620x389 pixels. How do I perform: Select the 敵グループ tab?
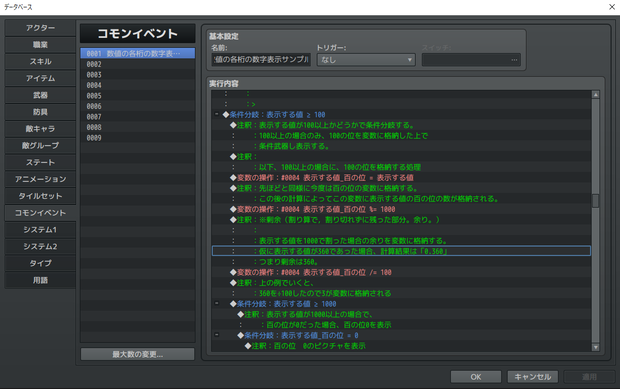40,145
